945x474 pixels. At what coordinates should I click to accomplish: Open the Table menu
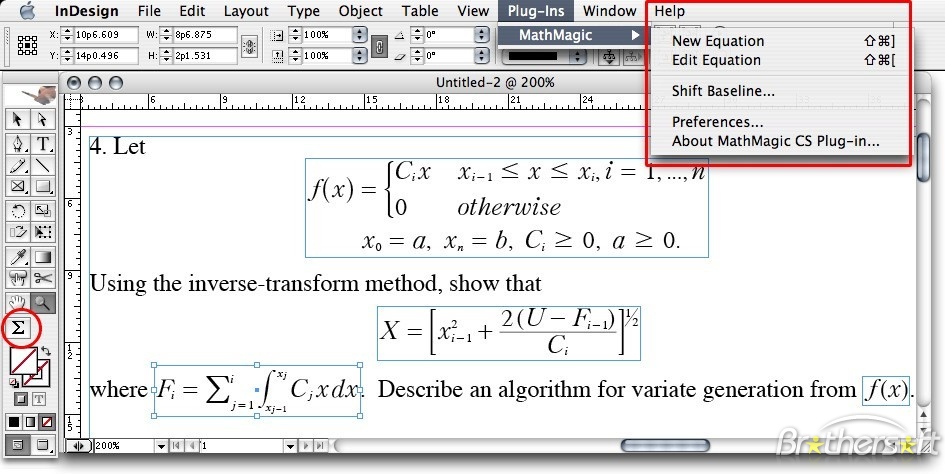[420, 11]
